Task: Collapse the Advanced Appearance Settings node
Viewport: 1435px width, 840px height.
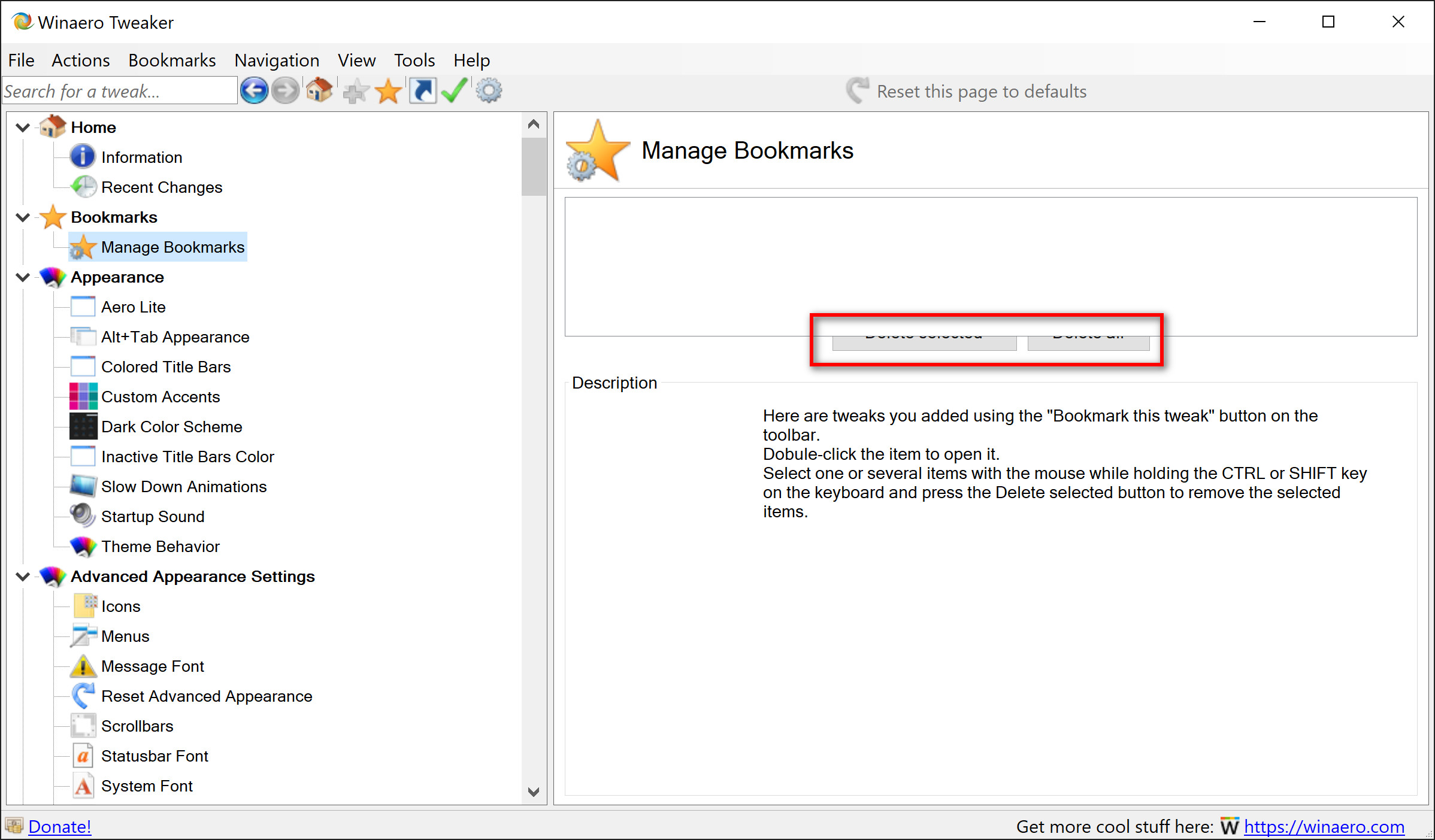Action: 23,577
